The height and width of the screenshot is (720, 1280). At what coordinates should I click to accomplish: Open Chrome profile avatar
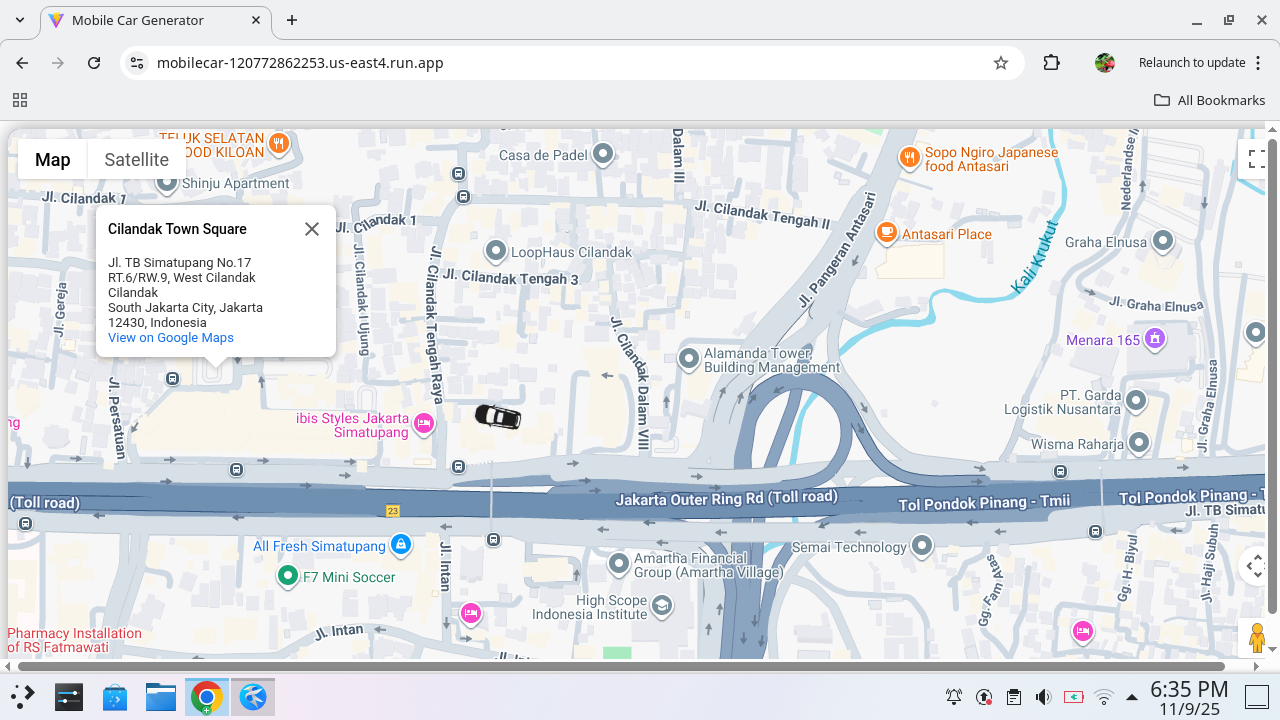[1105, 63]
